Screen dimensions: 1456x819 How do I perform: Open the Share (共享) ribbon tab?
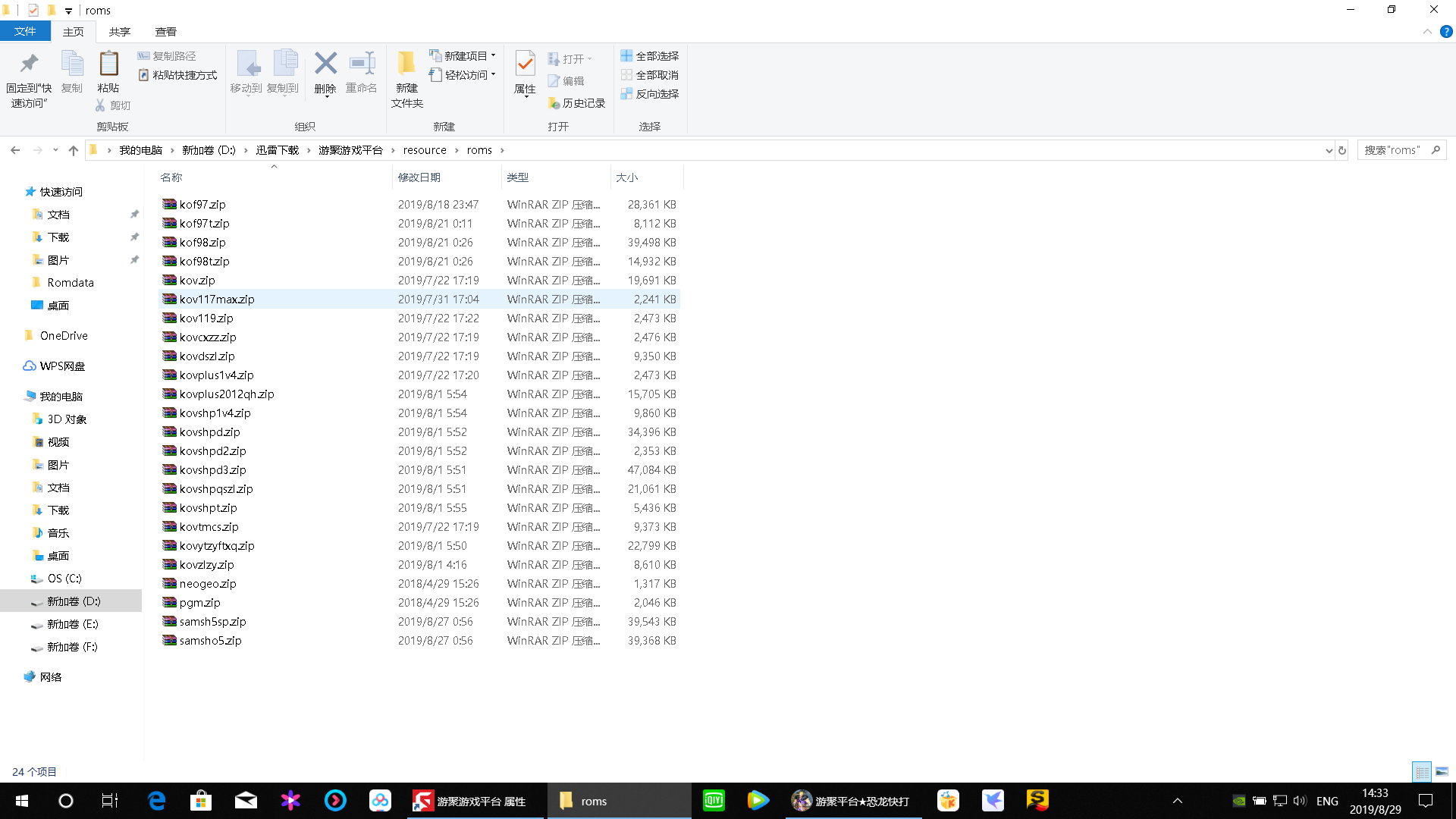click(x=119, y=32)
